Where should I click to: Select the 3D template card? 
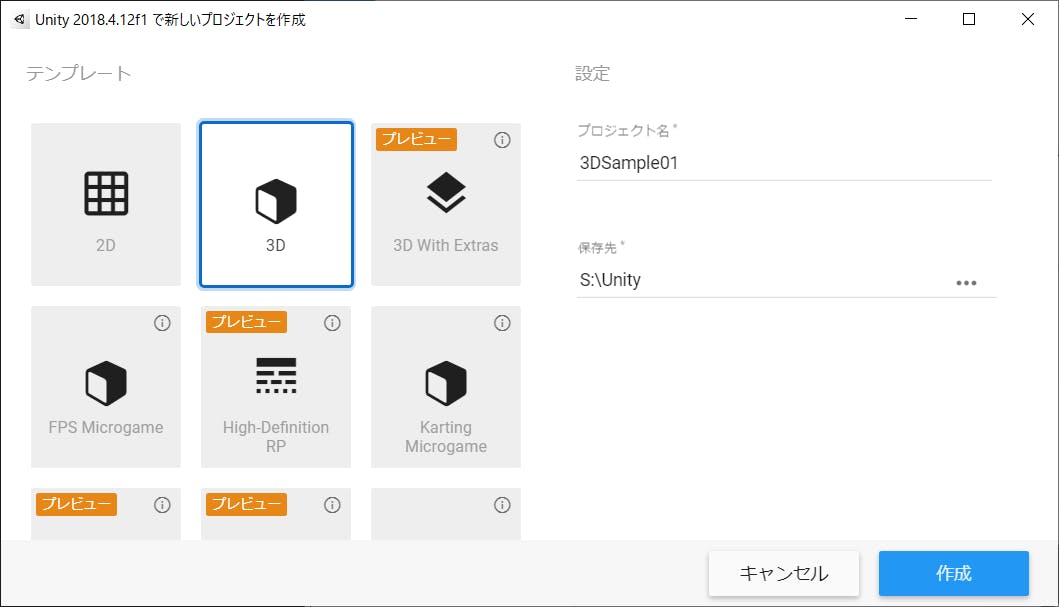coord(276,204)
